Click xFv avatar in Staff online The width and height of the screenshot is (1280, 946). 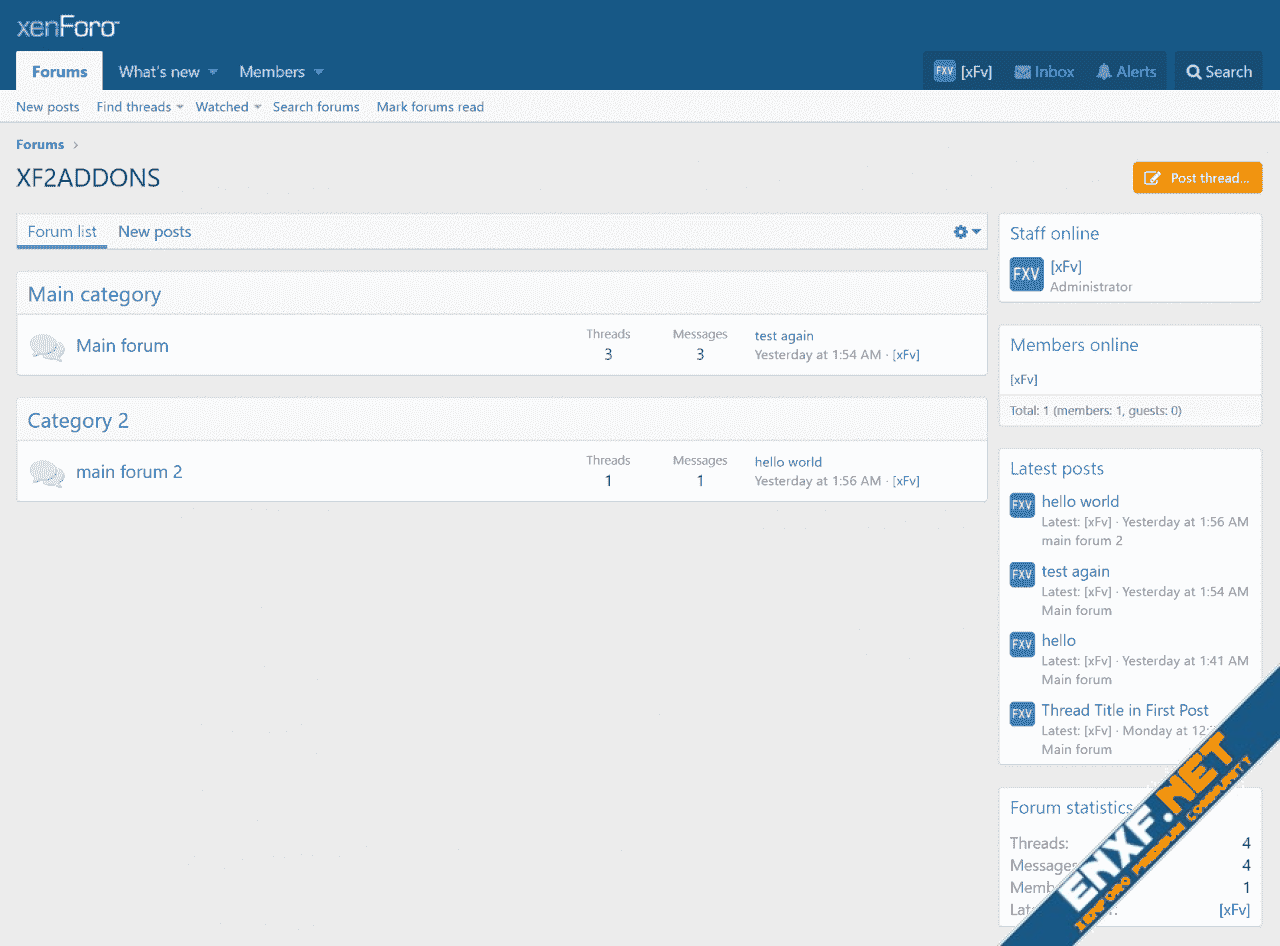tap(1026, 275)
